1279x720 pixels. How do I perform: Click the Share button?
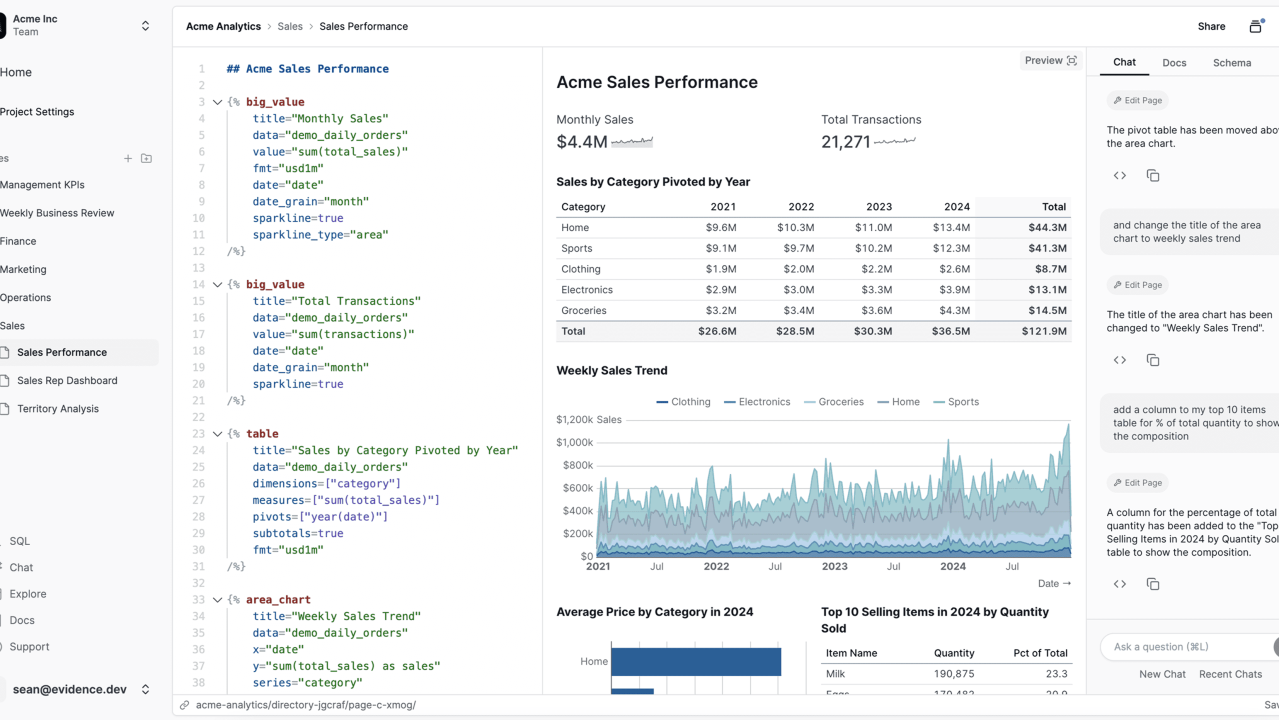coord(1211,27)
